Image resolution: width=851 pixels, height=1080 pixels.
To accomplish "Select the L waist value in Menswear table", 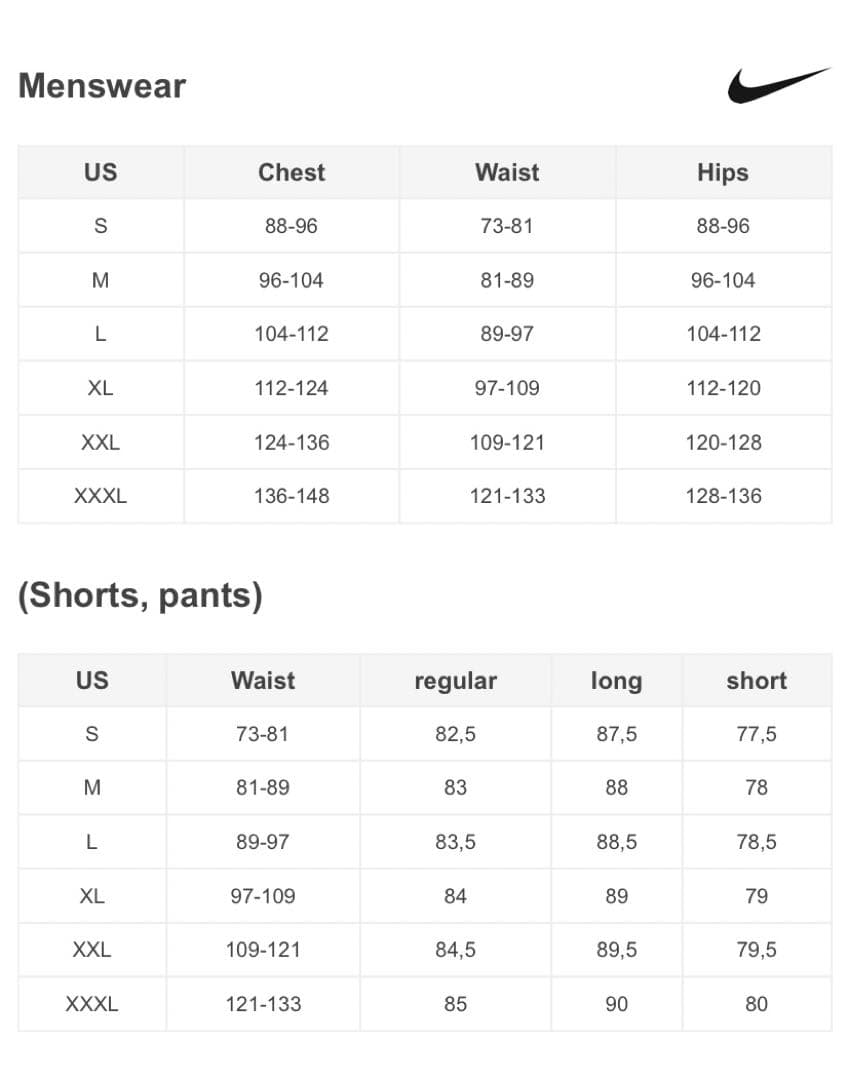I will [507, 334].
